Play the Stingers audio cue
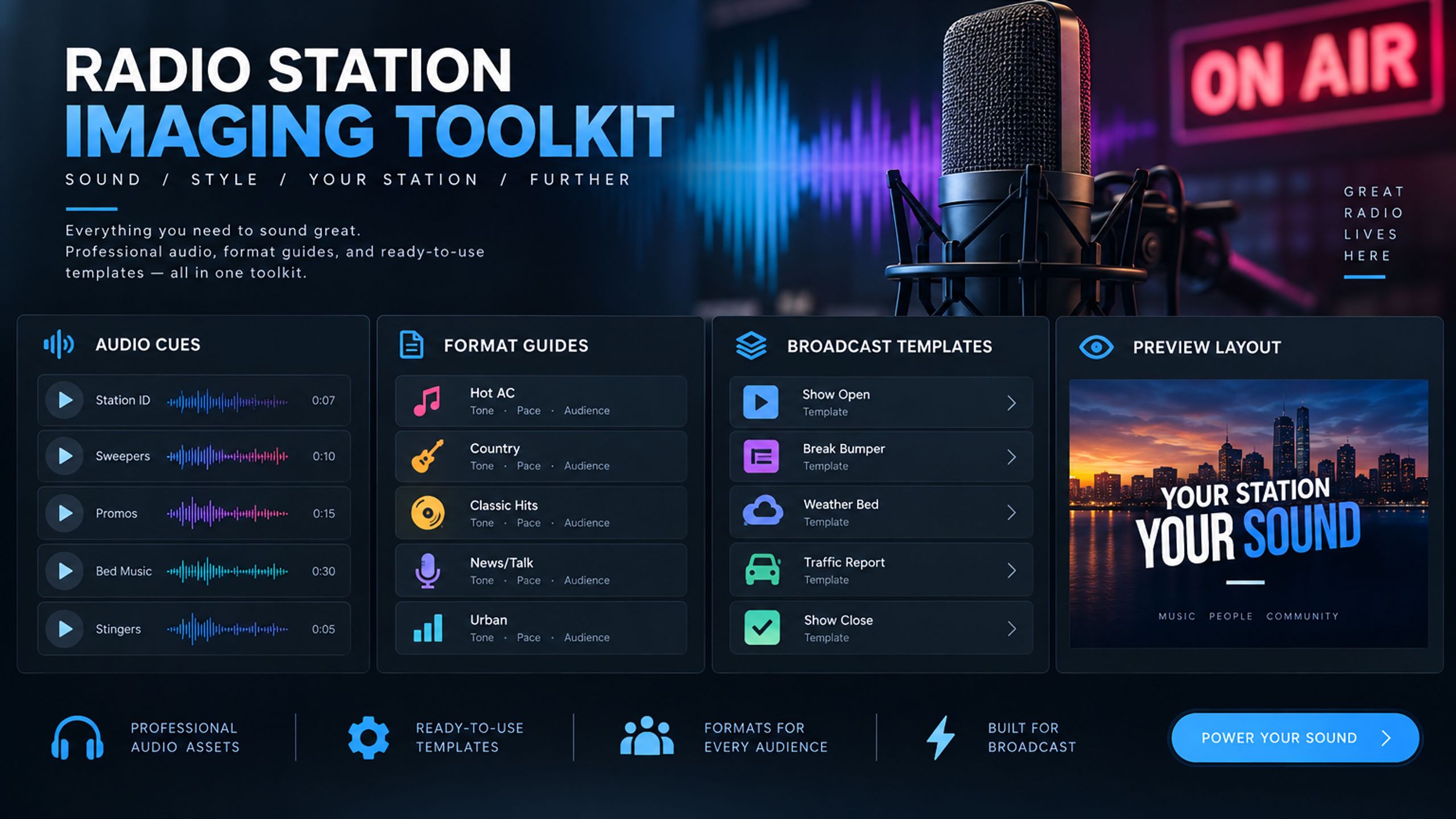Image resolution: width=1456 pixels, height=819 pixels. tap(64, 628)
